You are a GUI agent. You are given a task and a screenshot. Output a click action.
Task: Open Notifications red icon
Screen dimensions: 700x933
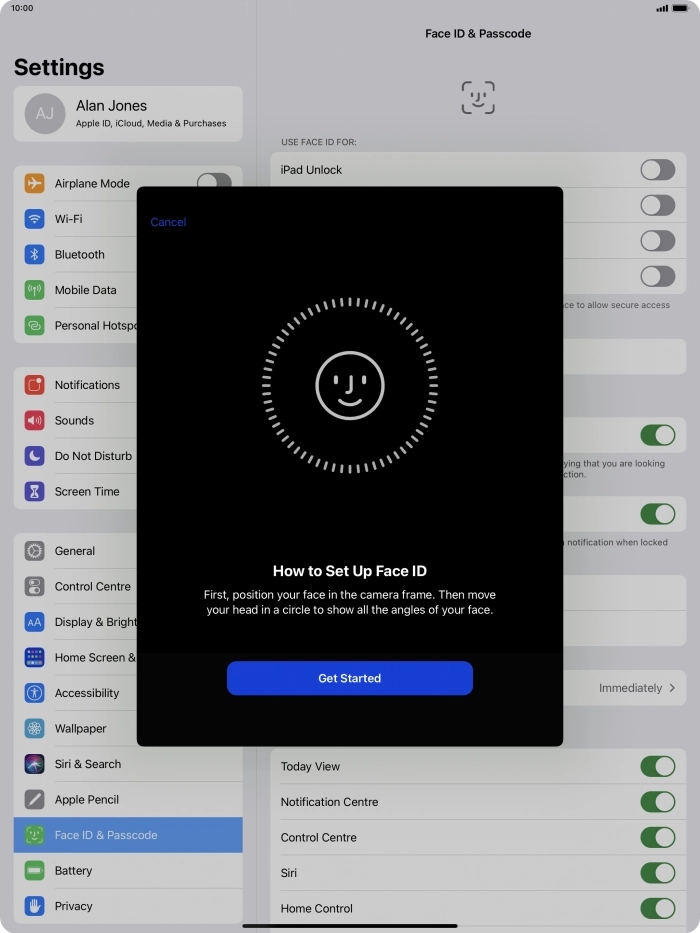coord(35,385)
